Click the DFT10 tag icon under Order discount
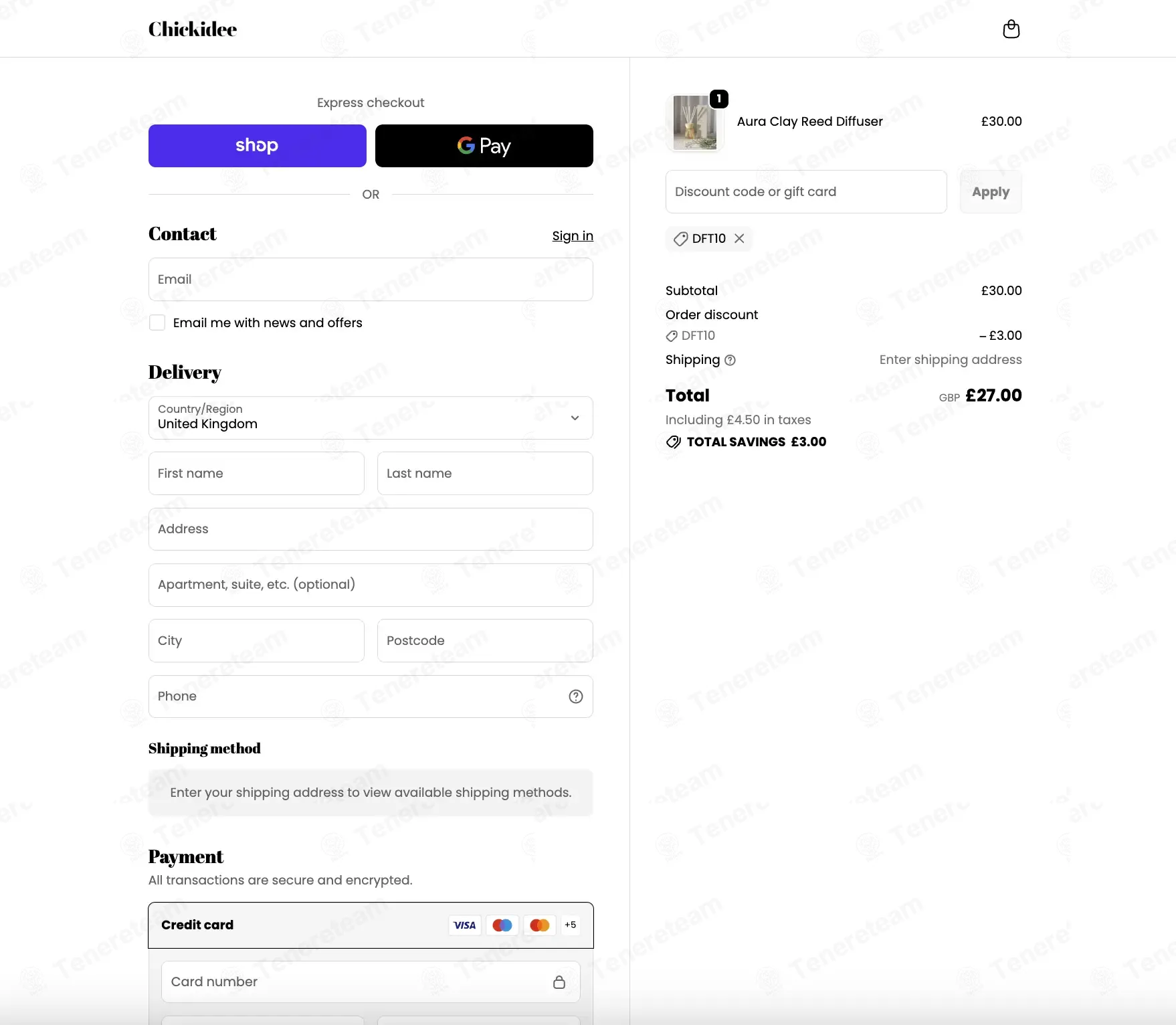The image size is (1176, 1025). pyautogui.click(x=672, y=336)
